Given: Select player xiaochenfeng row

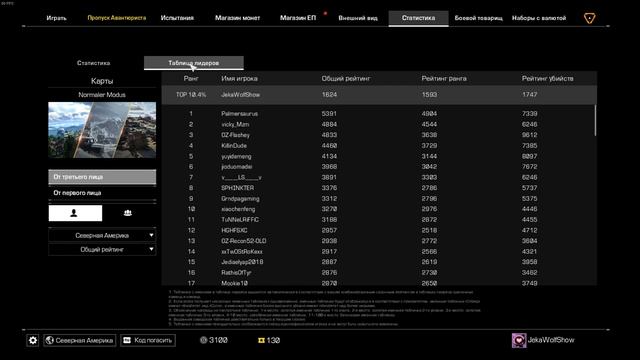Looking at the screenshot, I should tap(378, 209).
